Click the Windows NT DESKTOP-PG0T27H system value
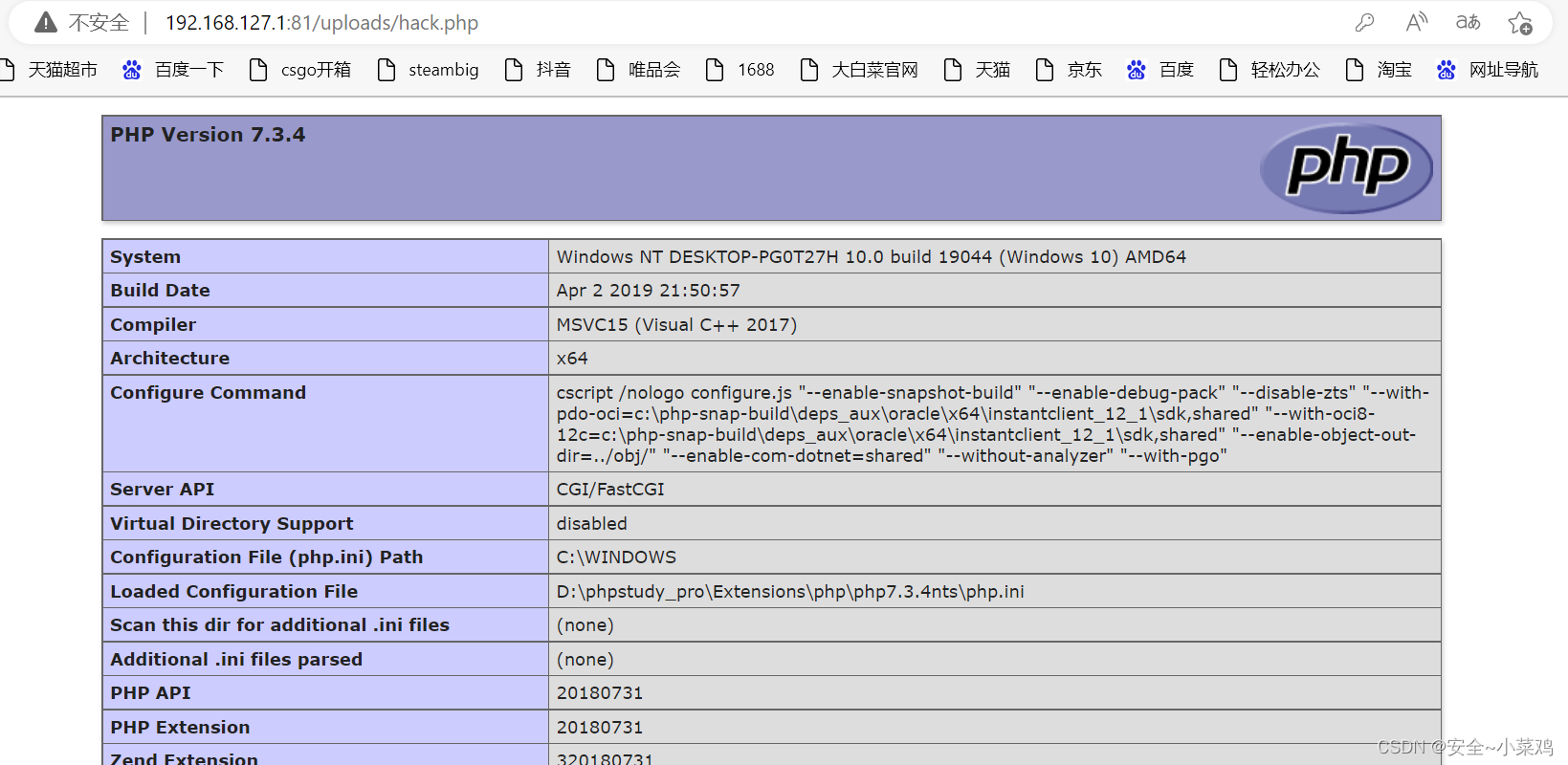1568x765 pixels. point(872,256)
